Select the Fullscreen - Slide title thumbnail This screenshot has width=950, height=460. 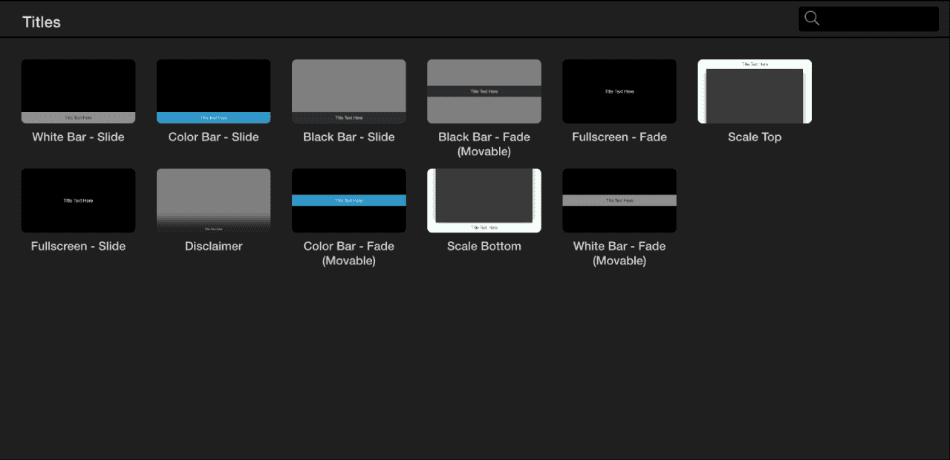point(78,201)
